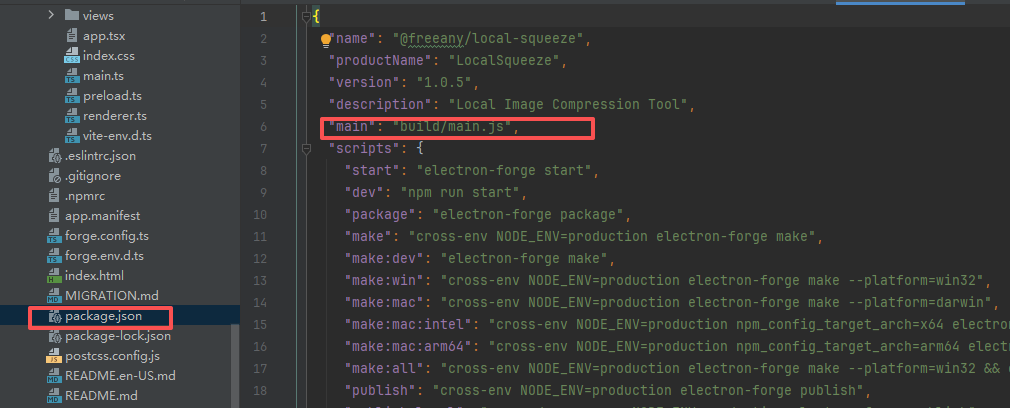
Task: Click the "npm run start" dev value
Action: [460, 192]
